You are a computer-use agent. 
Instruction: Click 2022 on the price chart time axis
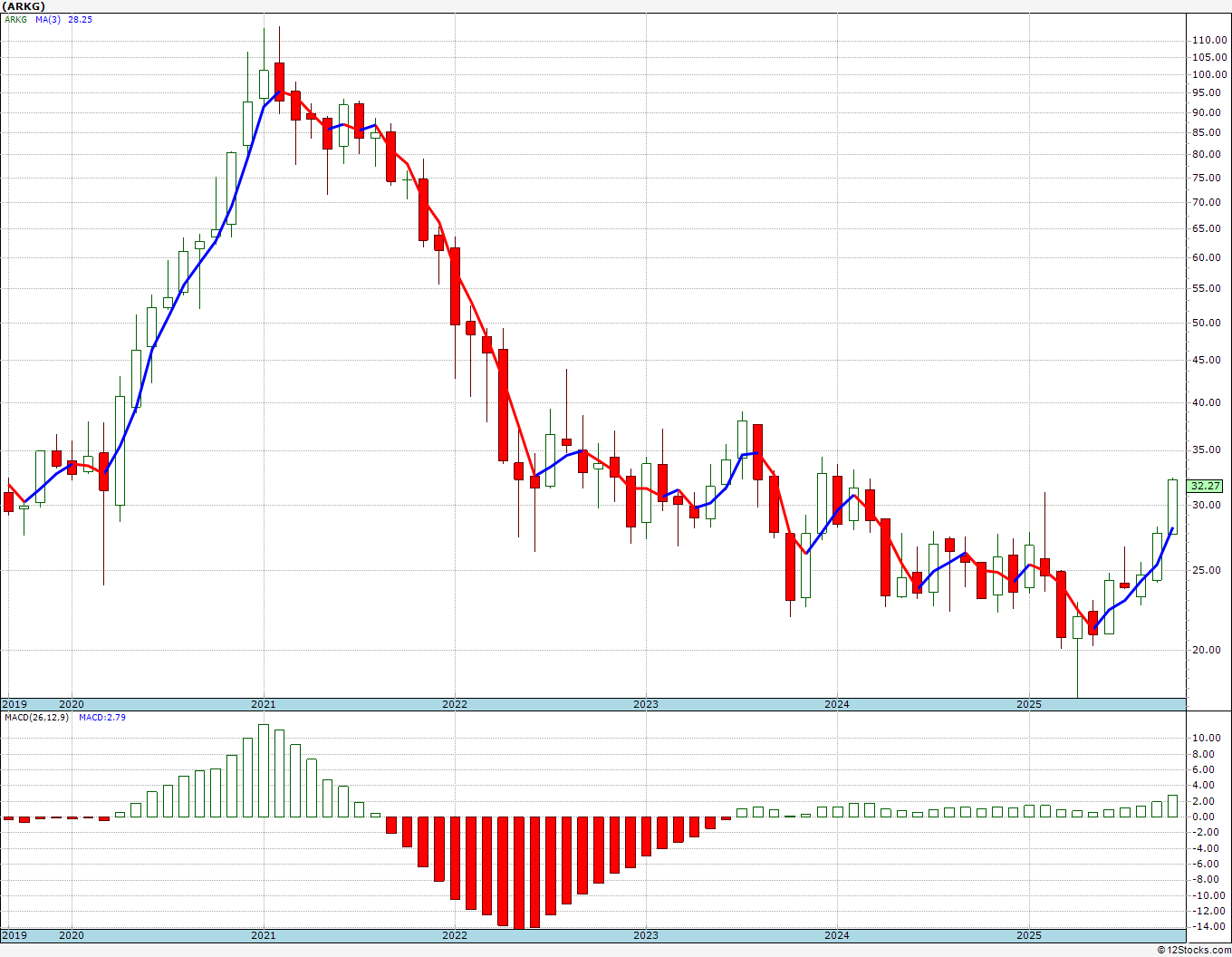tap(454, 704)
